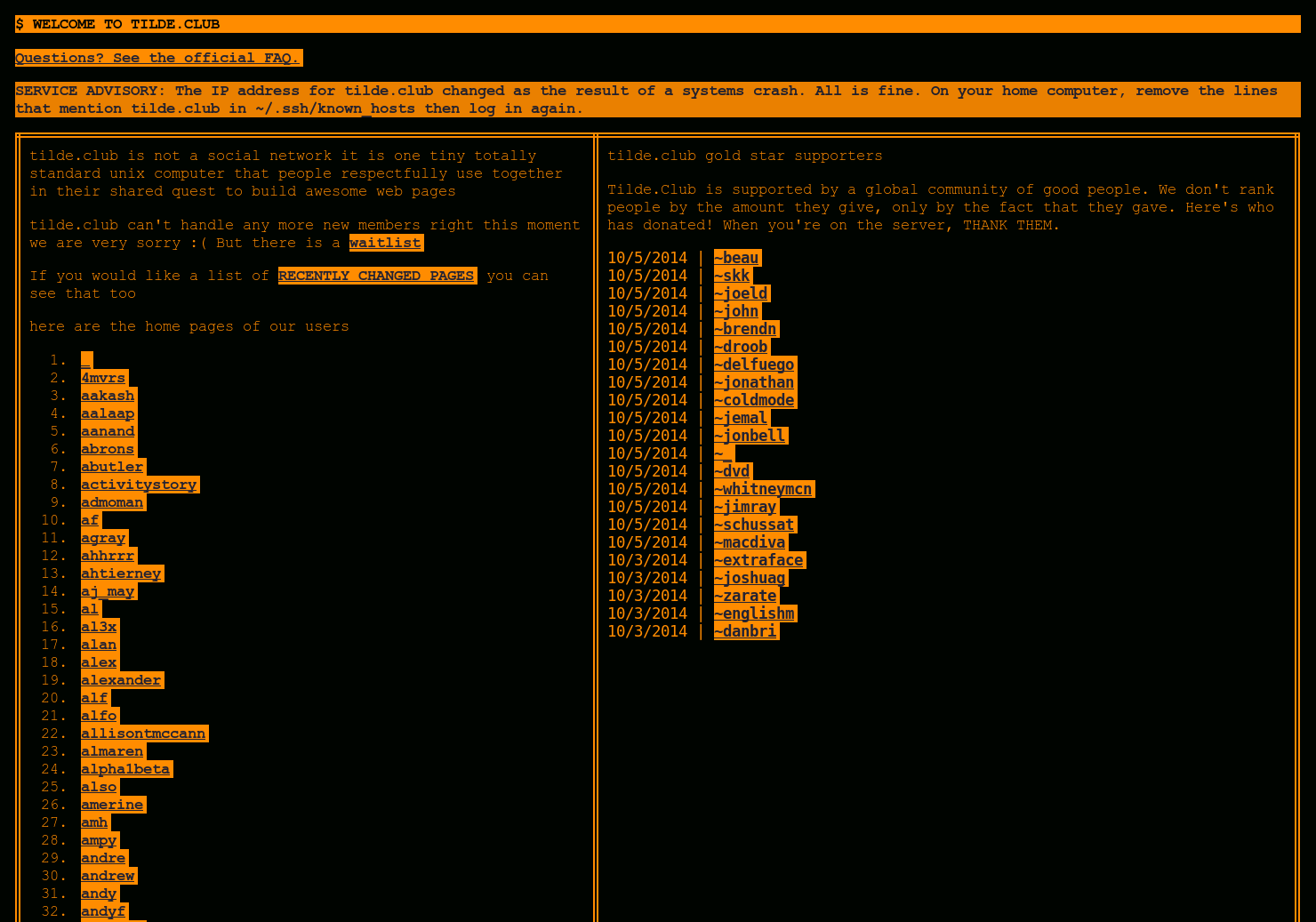Viewport: 1316px width, 922px height.
Task: Visit ~delfuego's page
Action: click(x=754, y=365)
